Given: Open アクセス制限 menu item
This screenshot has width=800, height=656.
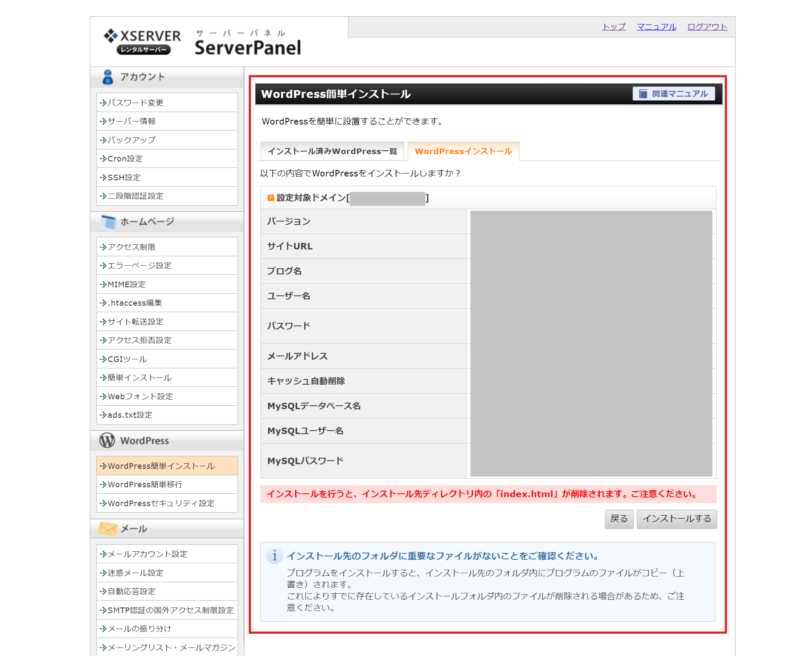Looking at the screenshot, I should pyautogui.click(x=167, y=247).
